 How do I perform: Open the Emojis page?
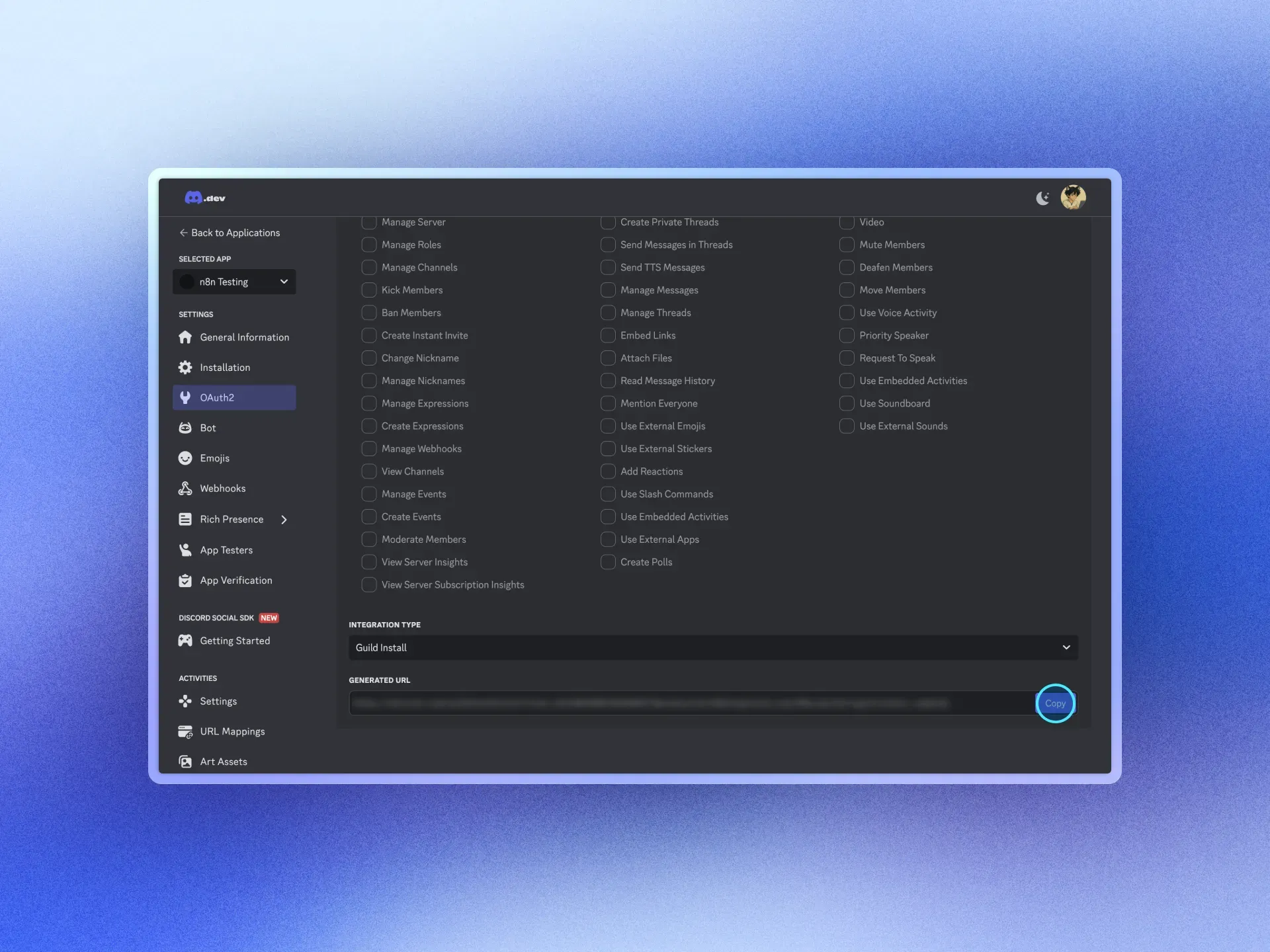point(234,458)
